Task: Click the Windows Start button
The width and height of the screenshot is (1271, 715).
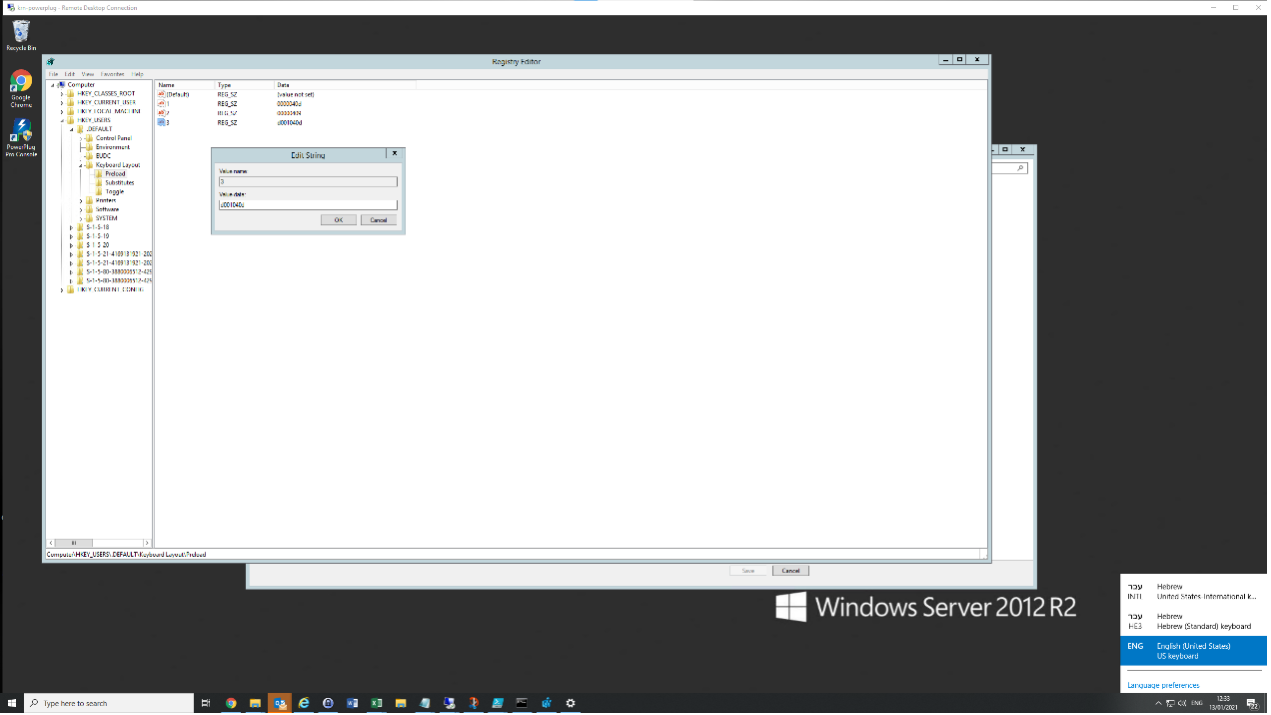Action: [x=12, y=703]
